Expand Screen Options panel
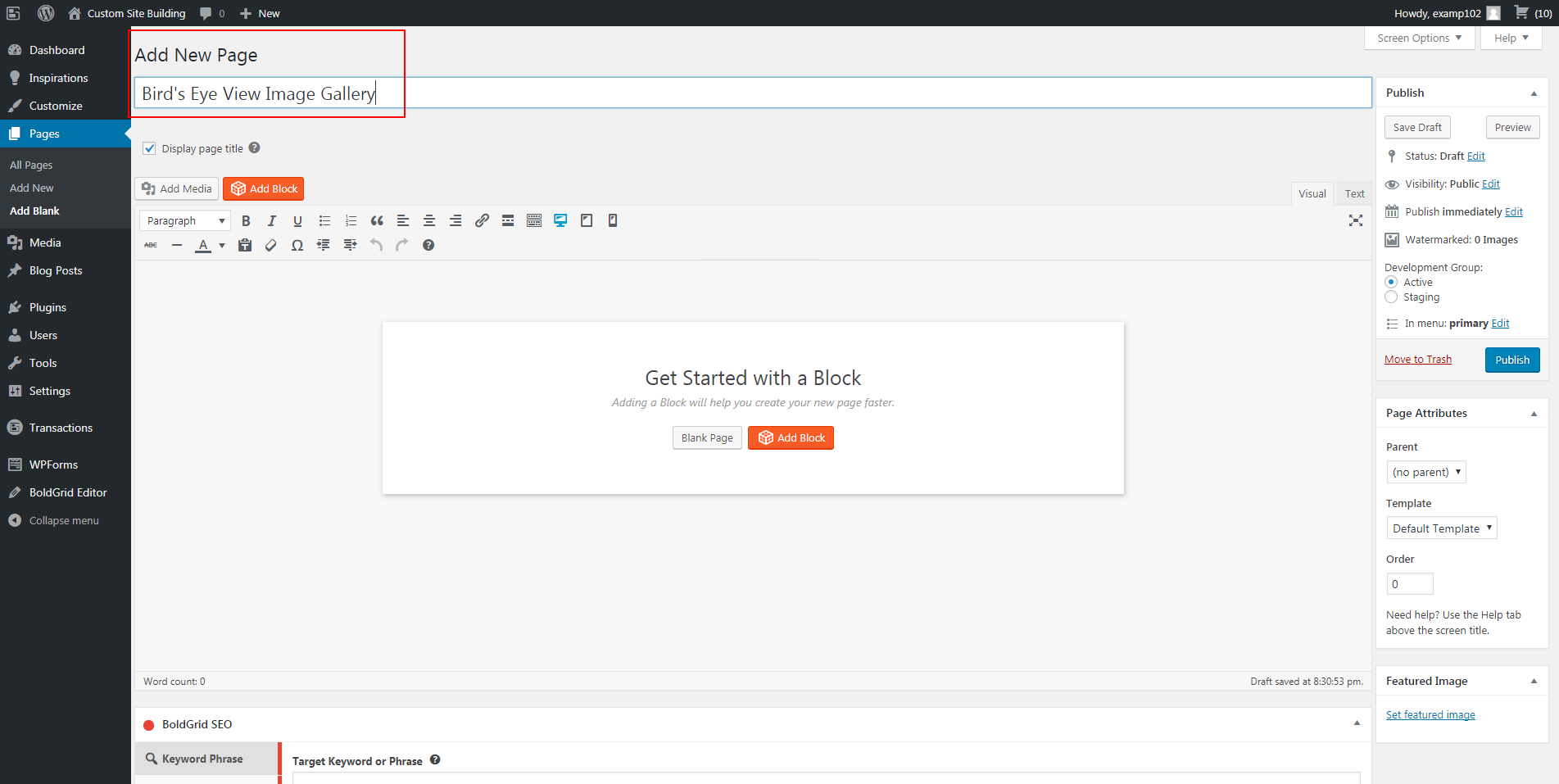 coord(1420,39)
